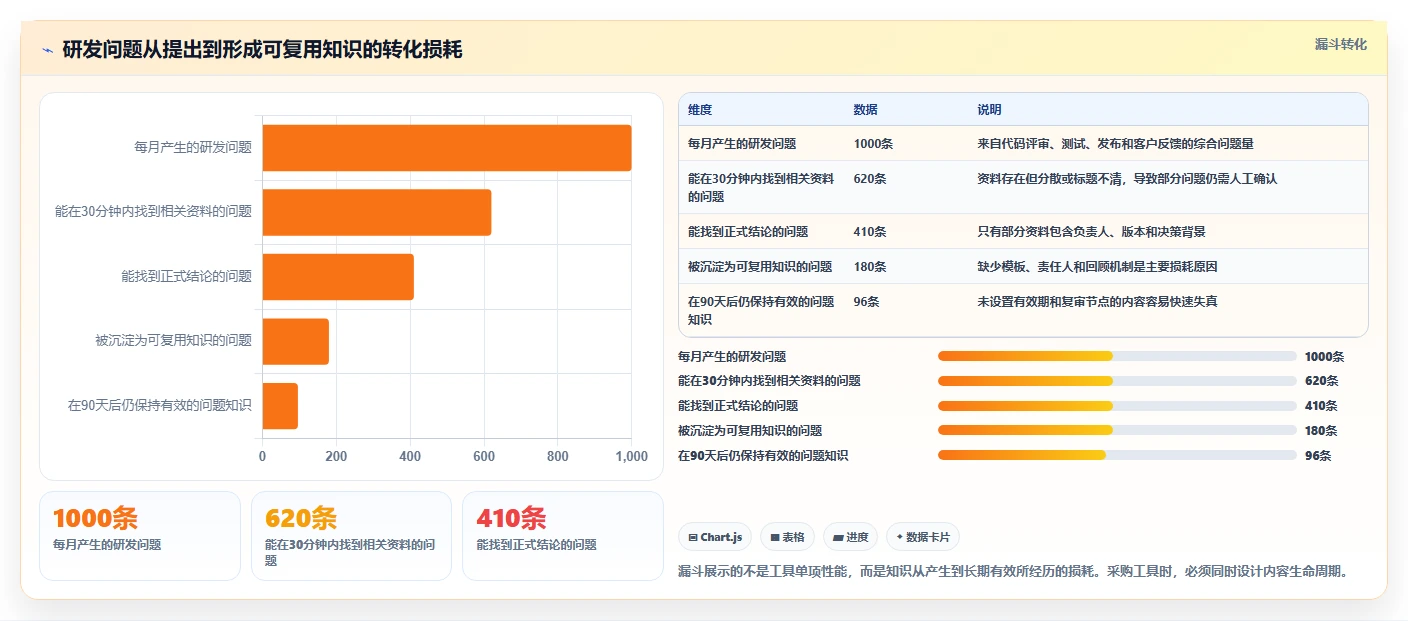Click description 未设置有效期和复审节点的内容容易快速失真
This screenshot has width=1408, height=621.
(1097, 301)
